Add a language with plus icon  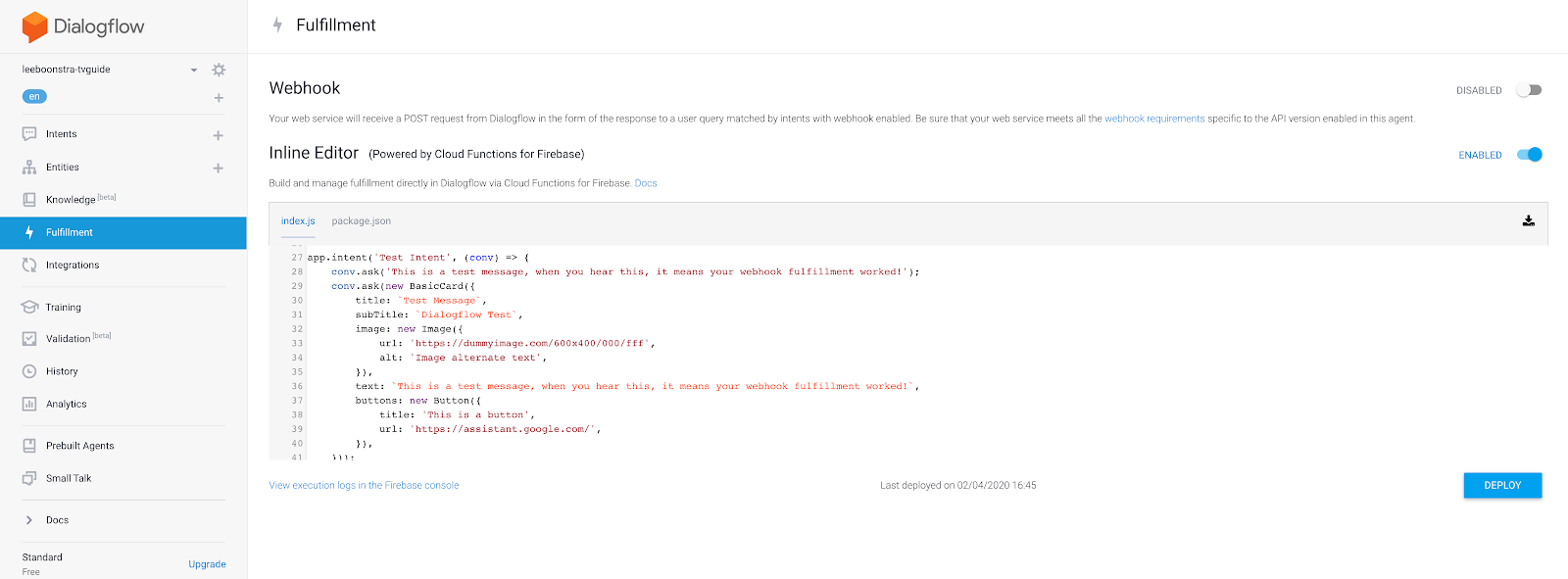pos(219,98)
